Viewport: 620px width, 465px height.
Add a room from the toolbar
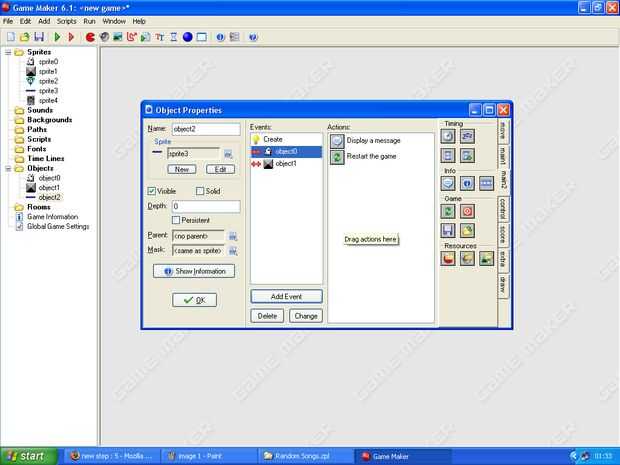click(202, 37)
